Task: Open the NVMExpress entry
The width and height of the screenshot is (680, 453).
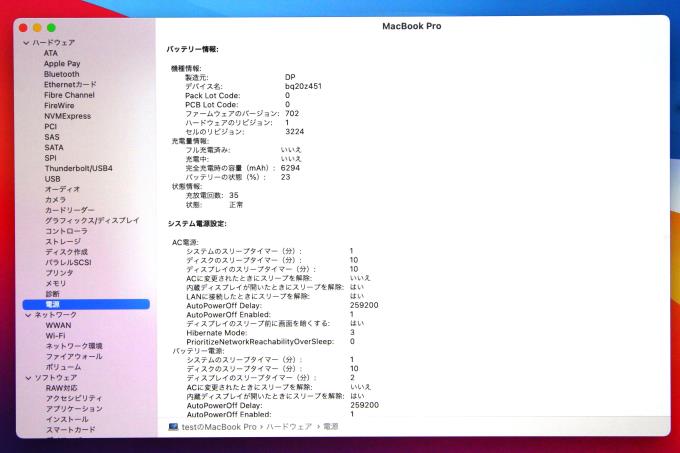Action: point(68,116)
